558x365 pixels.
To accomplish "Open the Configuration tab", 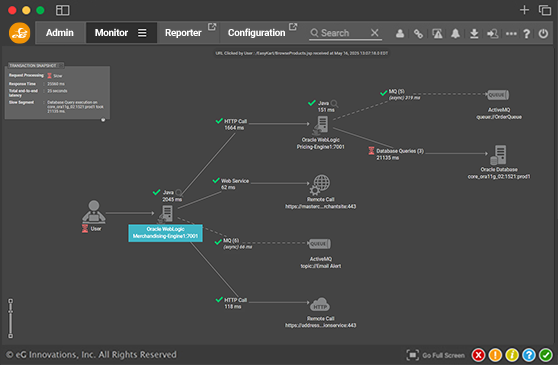I will coord(256,33).
